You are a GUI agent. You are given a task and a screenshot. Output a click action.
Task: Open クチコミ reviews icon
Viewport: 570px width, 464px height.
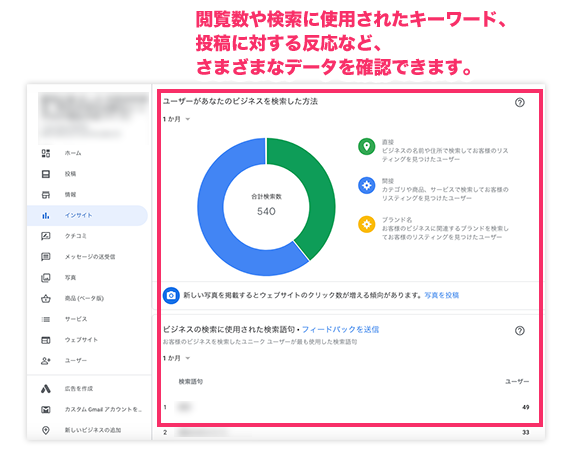[x=46, y=236]
